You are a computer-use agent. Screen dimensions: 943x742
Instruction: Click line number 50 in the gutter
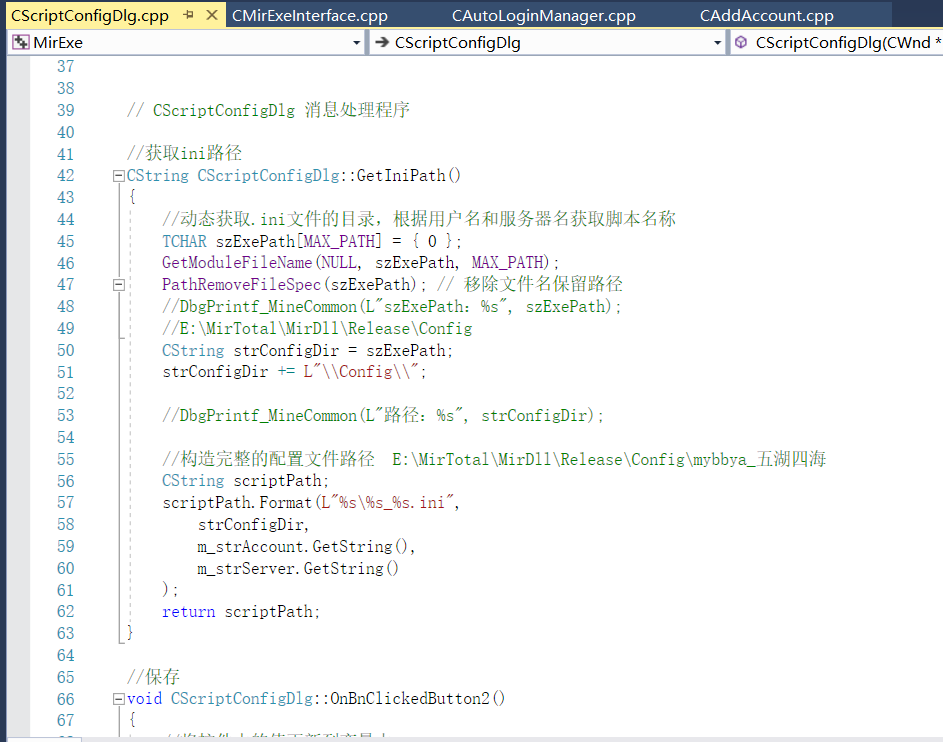pyautogui.click(x=65, y=350)
